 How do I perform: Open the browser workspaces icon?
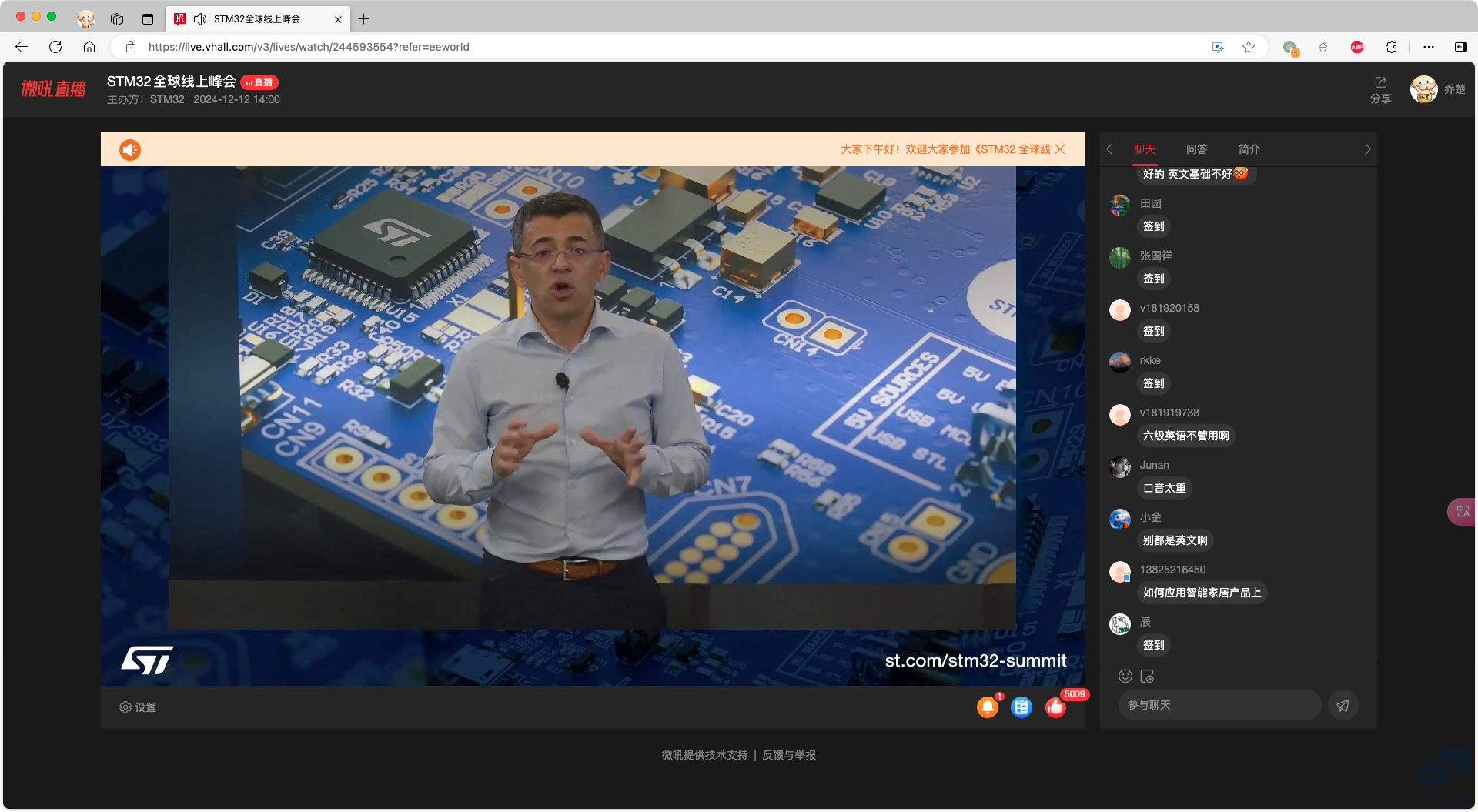coord(117,19)
